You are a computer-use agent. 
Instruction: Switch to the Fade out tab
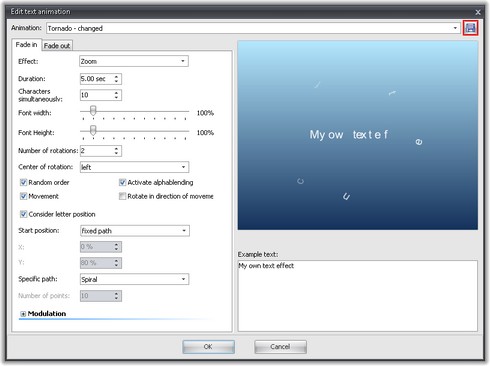coord(57,46)
